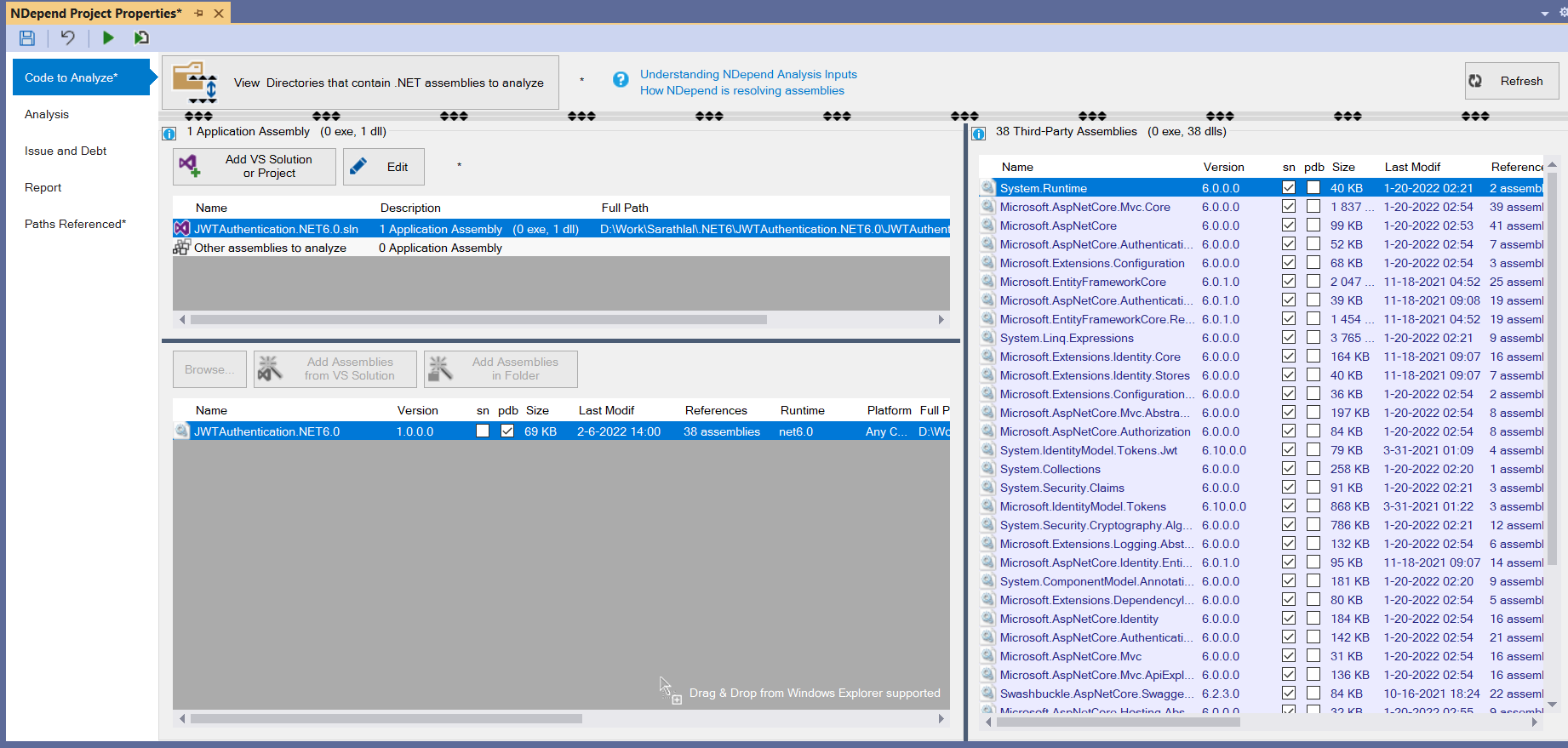
Task: Run analysis with the green play icon
Action: pyautogui.click(x=108, y=37)
